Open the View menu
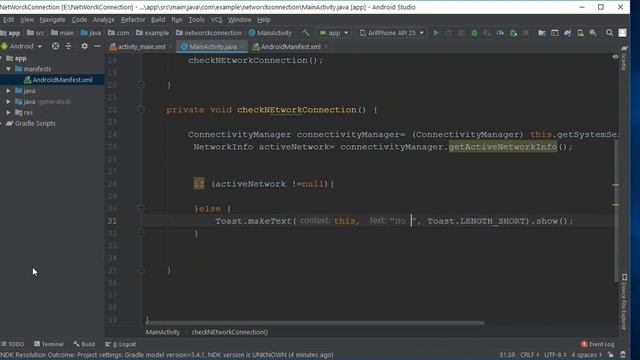 [x=27, y=20]
